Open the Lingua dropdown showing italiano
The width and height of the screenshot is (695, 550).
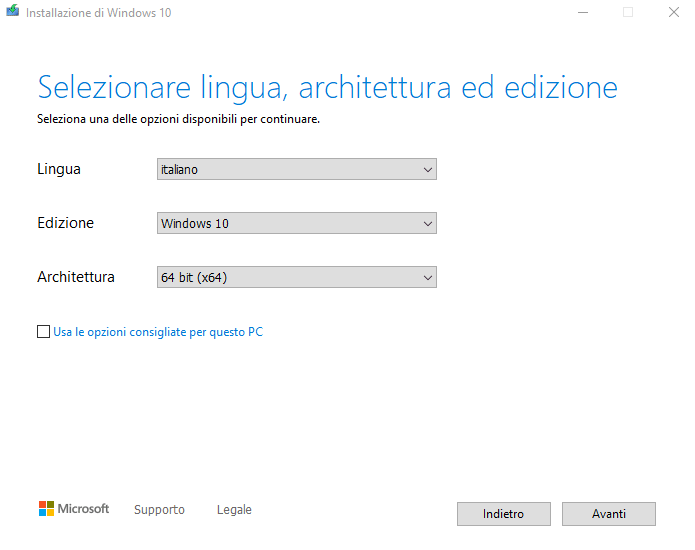coord(297,169)
